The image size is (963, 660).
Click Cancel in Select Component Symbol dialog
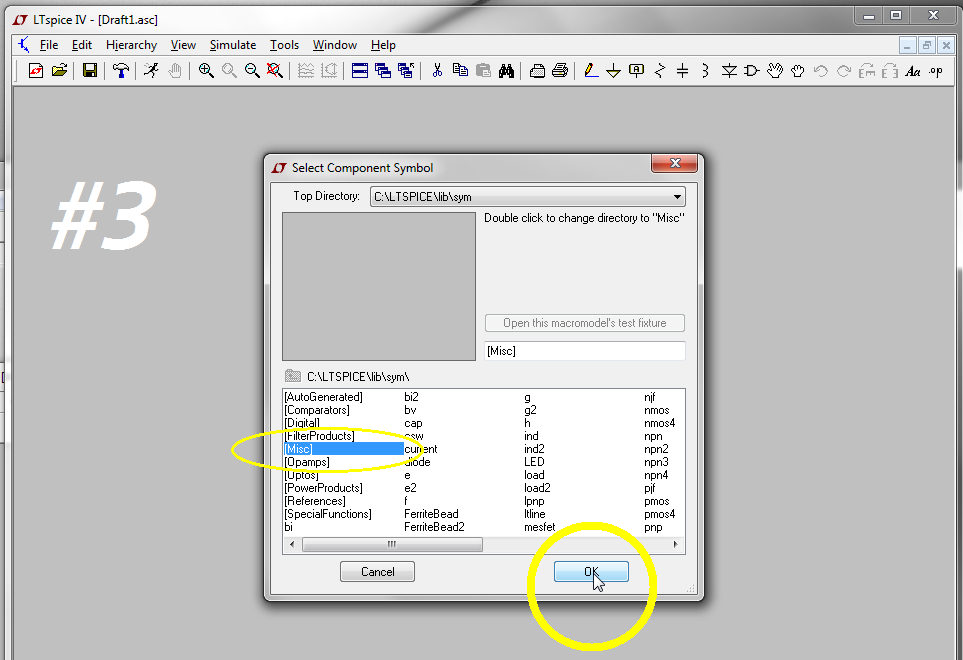pyautogui.click(x=377, y=572)
